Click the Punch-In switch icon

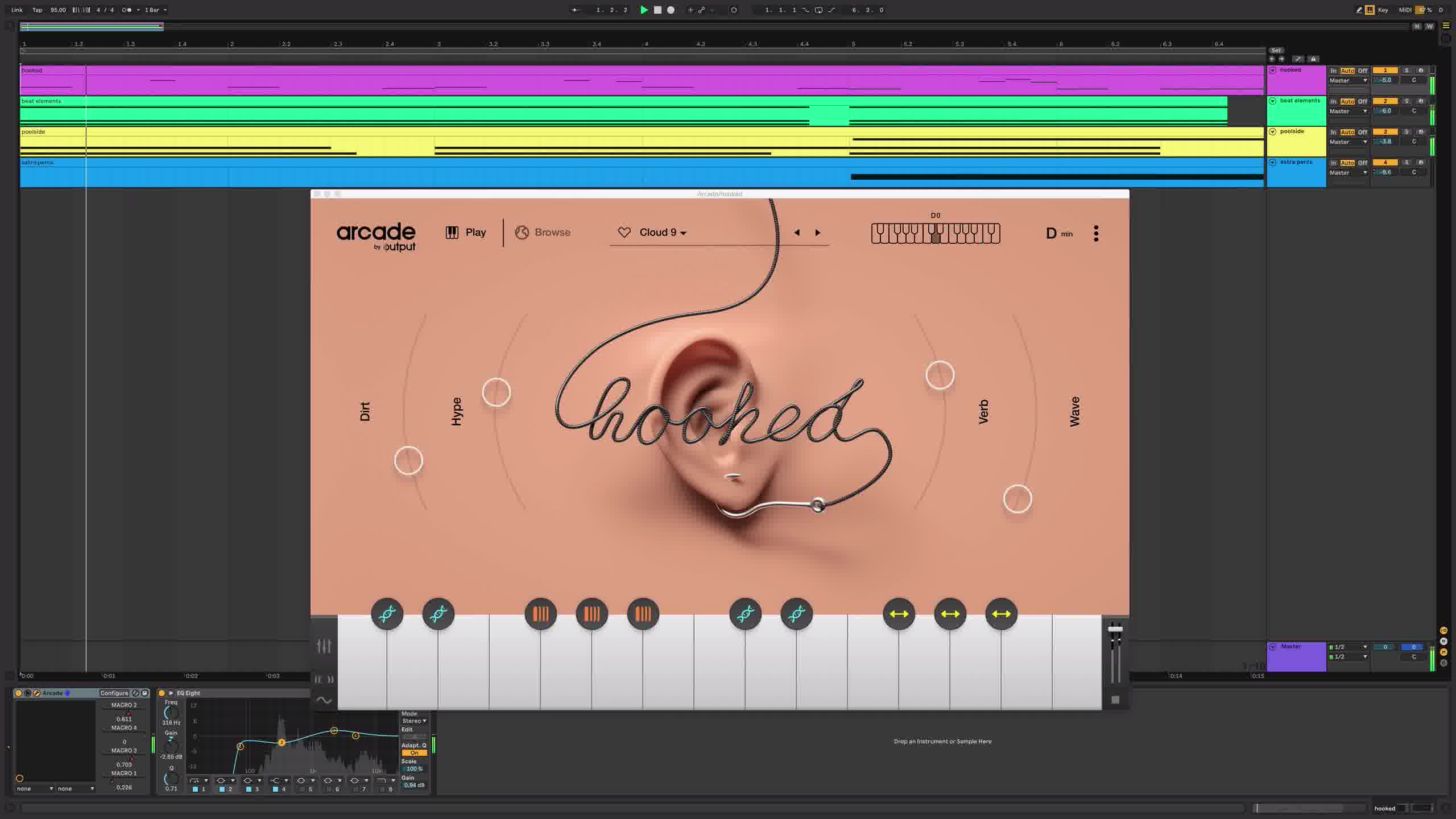click(x=806, y=10)
